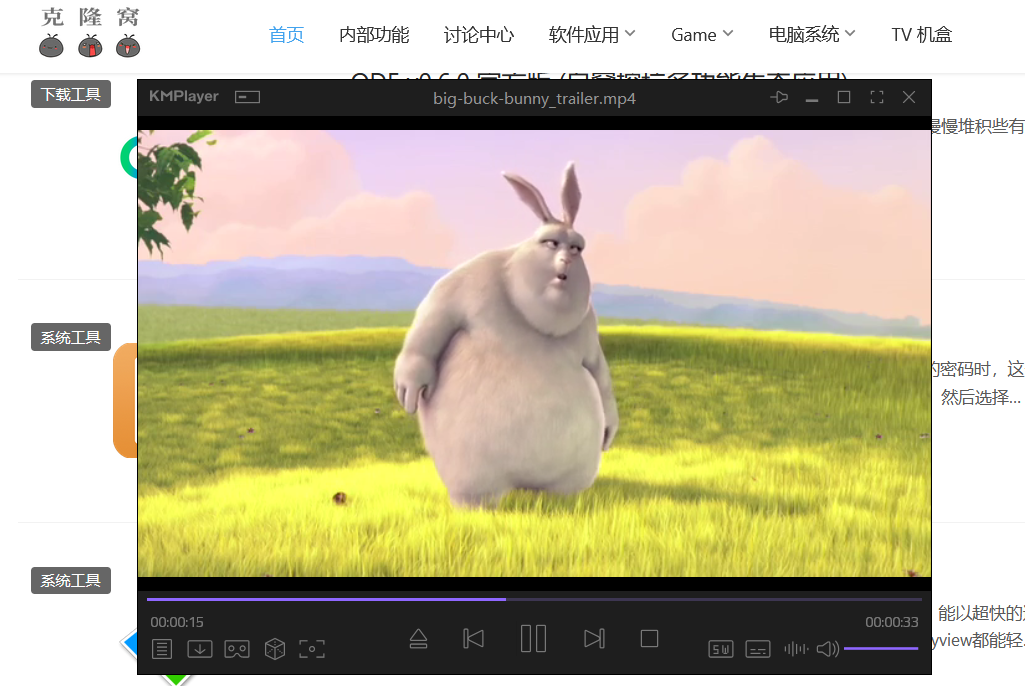
Task: Mute the volume speaker icon
Action: [x=828, y=649]
